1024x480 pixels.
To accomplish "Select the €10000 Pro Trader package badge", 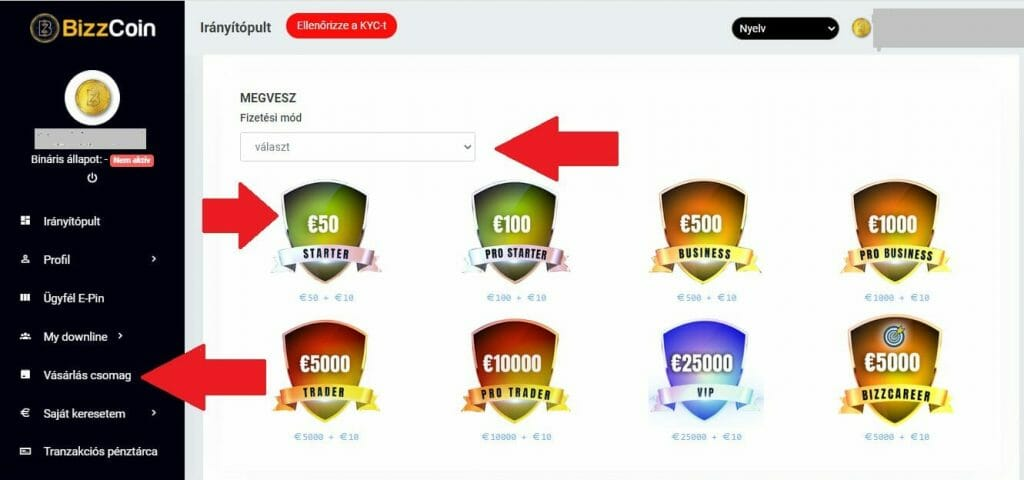I will [x=515, y=370].
